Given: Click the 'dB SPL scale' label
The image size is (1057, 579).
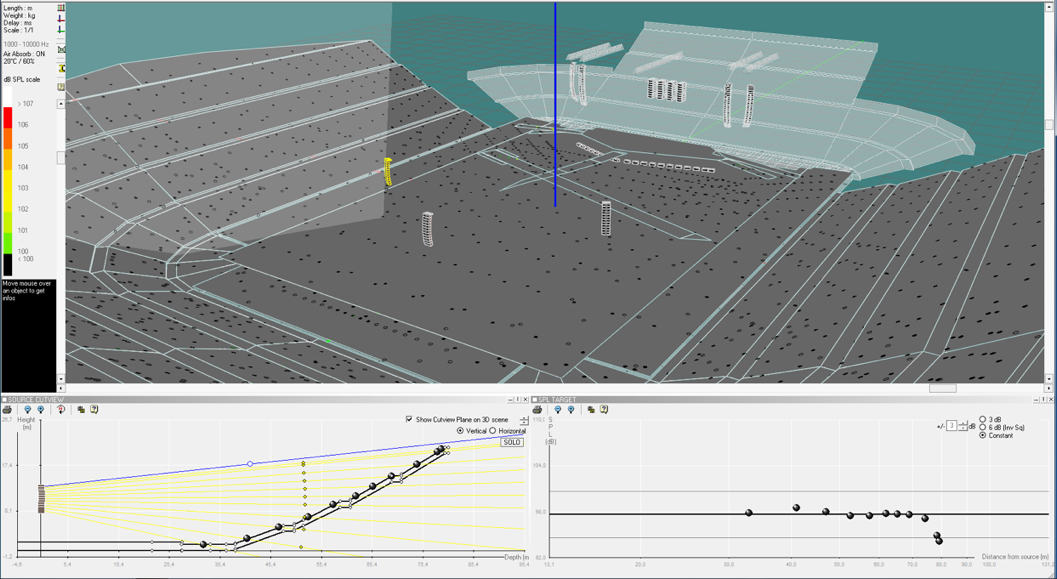Looking at the screenshot, I should pyautogui.click(x=22, y=80).
